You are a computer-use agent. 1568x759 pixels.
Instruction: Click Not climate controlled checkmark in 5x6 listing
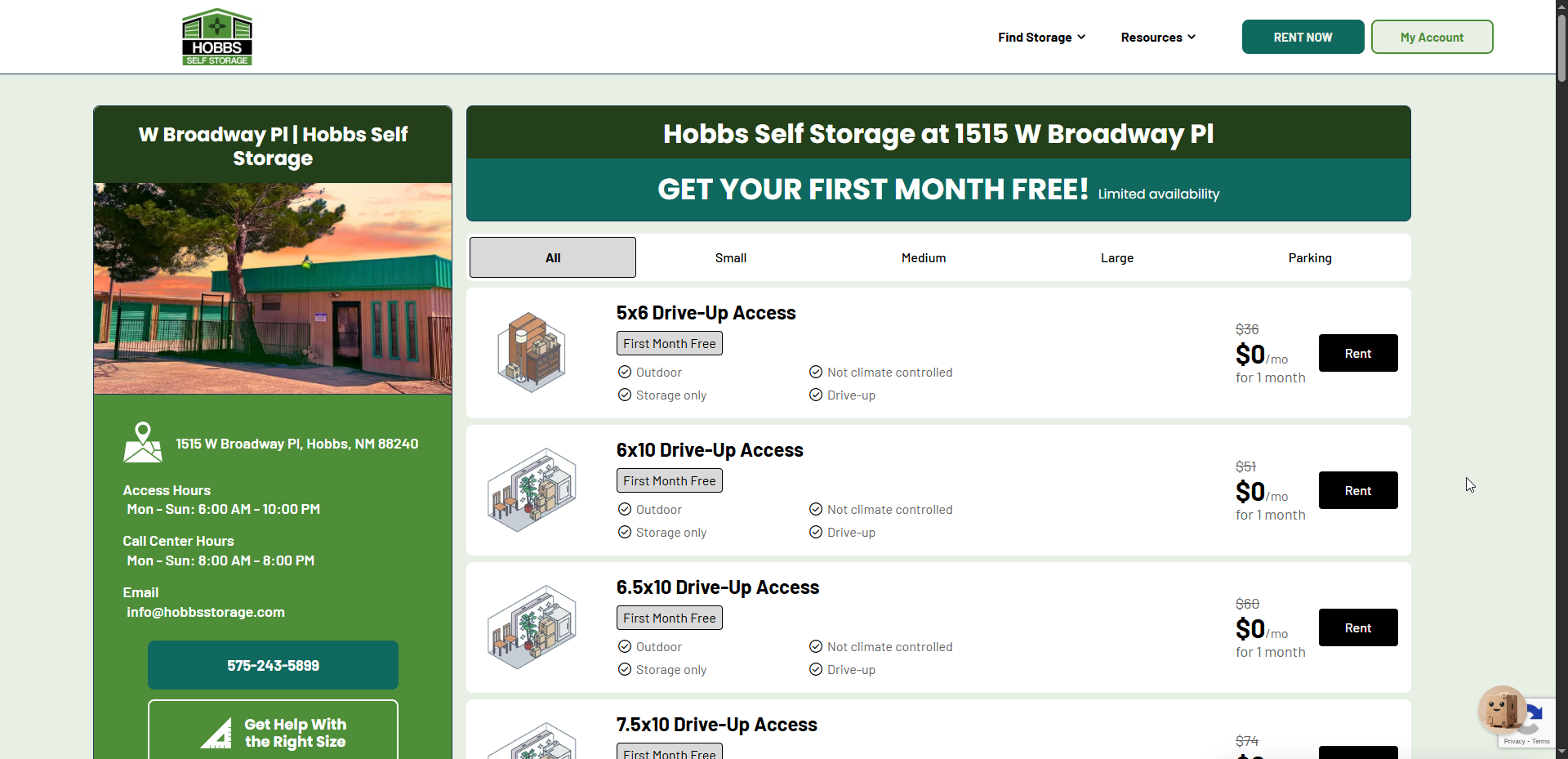click(x=816, y=373)
